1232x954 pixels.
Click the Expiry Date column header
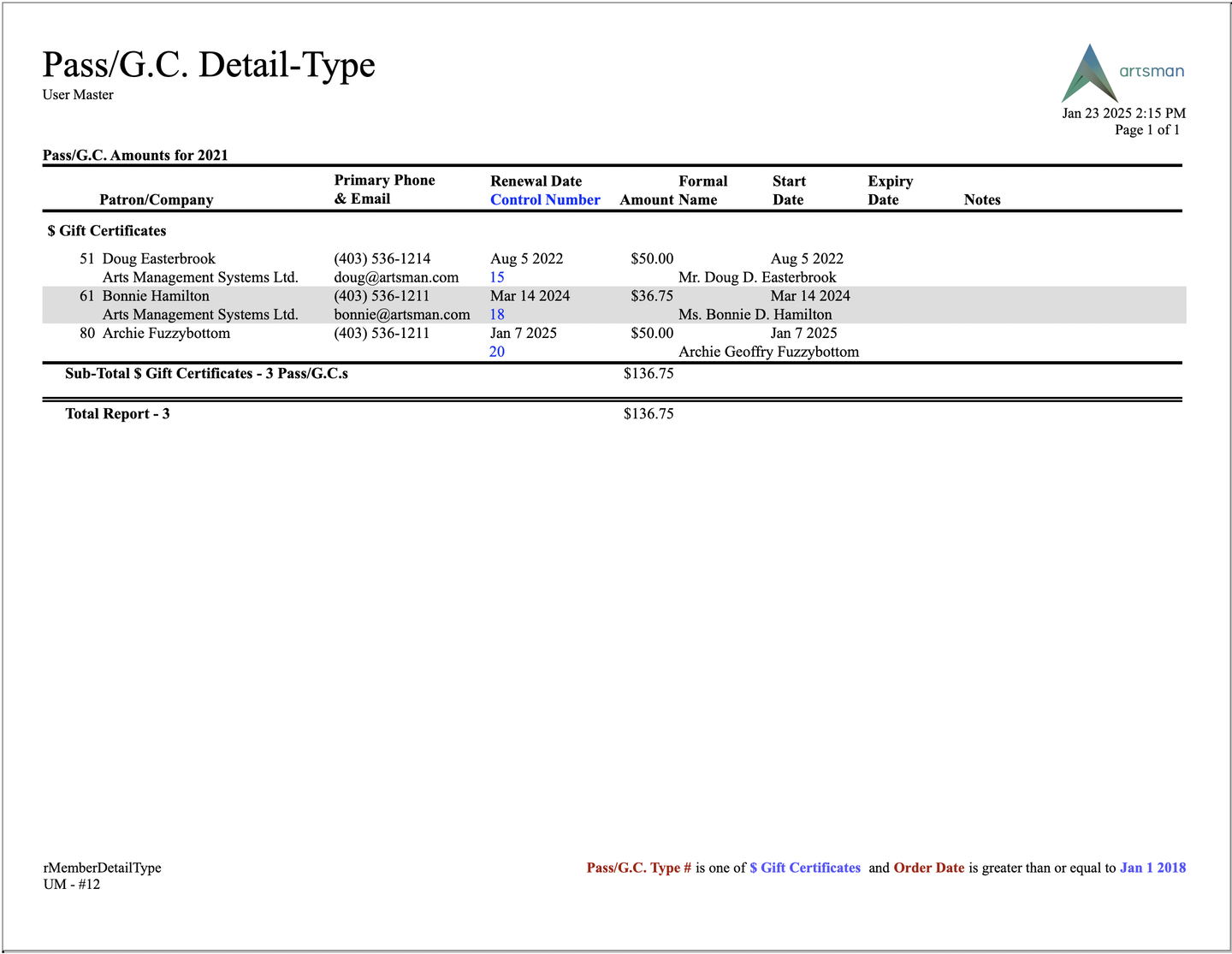click(x=891, y=190)
